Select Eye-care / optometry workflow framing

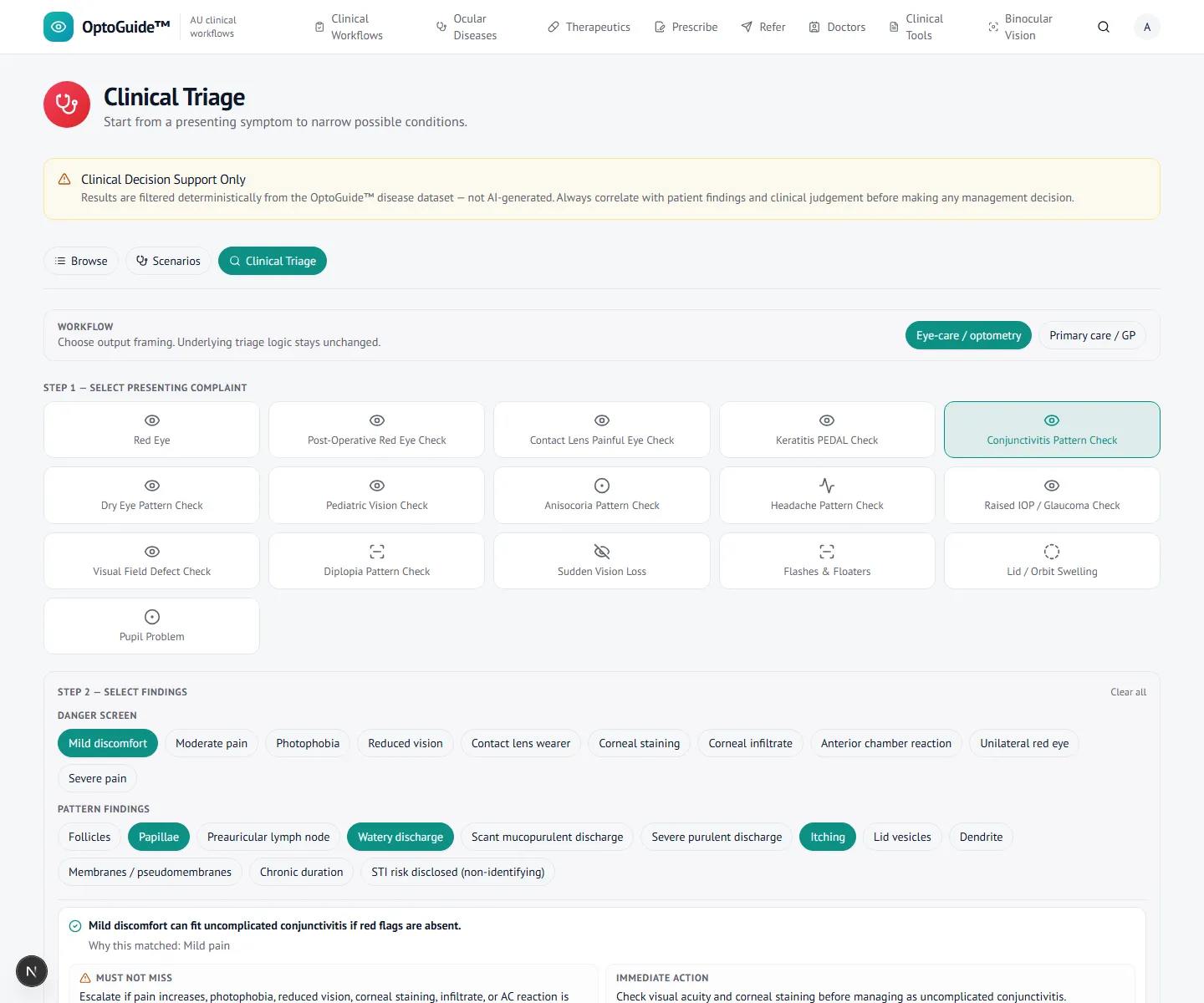tap(968, 335)
